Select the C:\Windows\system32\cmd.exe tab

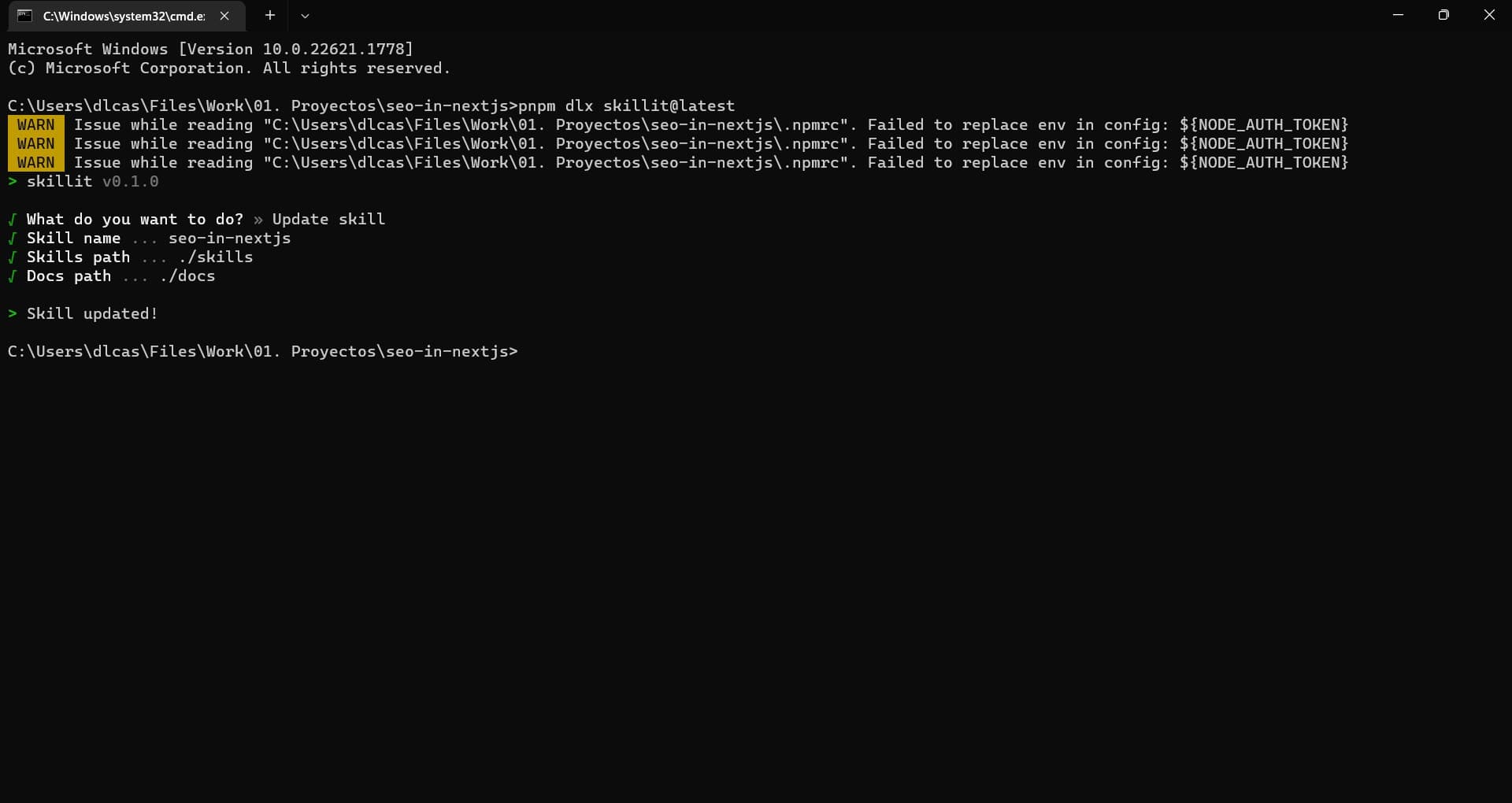pos(122,15)
